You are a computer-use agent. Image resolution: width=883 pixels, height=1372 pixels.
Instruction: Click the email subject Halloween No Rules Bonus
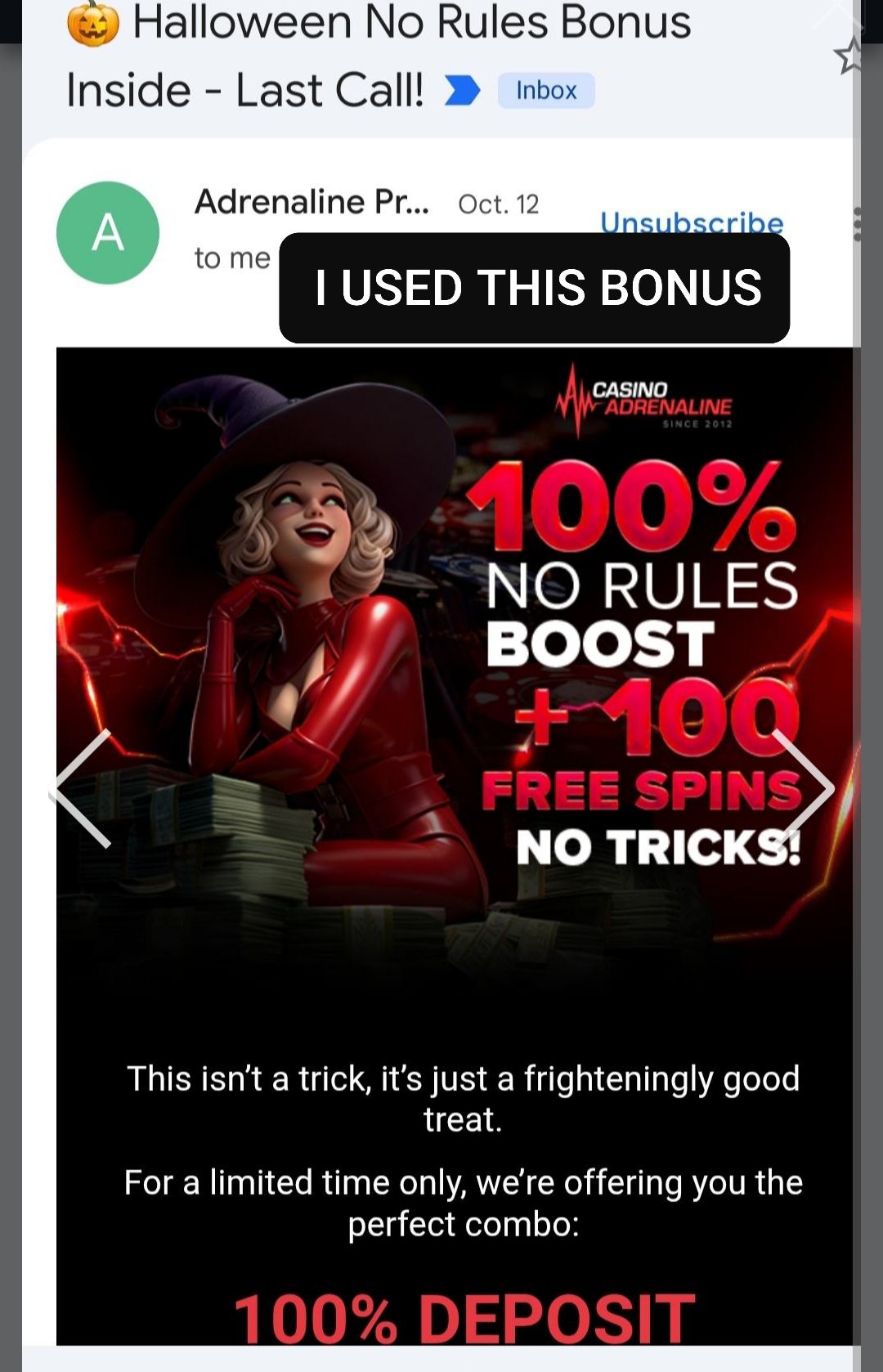tap(378, 56)
